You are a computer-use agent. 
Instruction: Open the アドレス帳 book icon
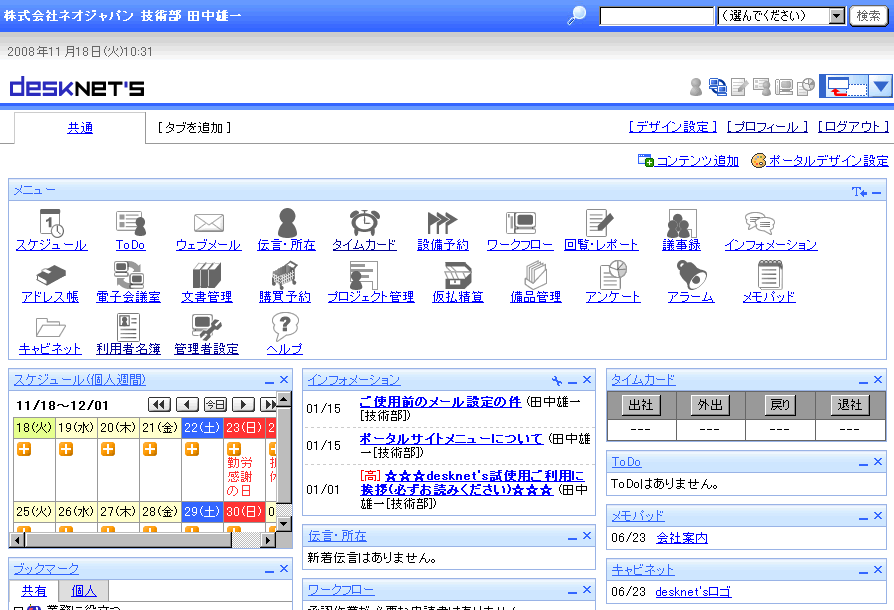(51, 275)
